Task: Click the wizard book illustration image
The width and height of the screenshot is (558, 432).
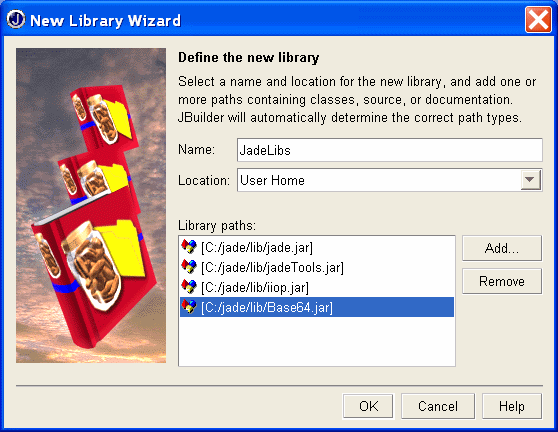Action: [x=91, y=205]
